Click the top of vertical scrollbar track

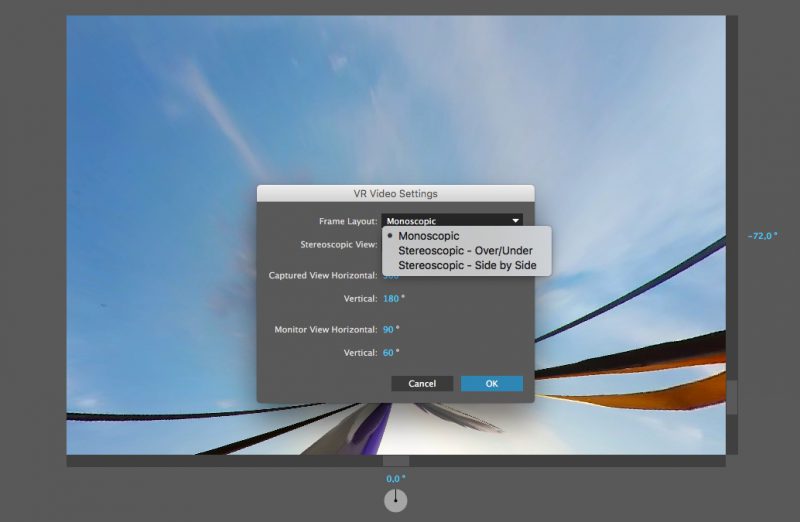(732, 25)
